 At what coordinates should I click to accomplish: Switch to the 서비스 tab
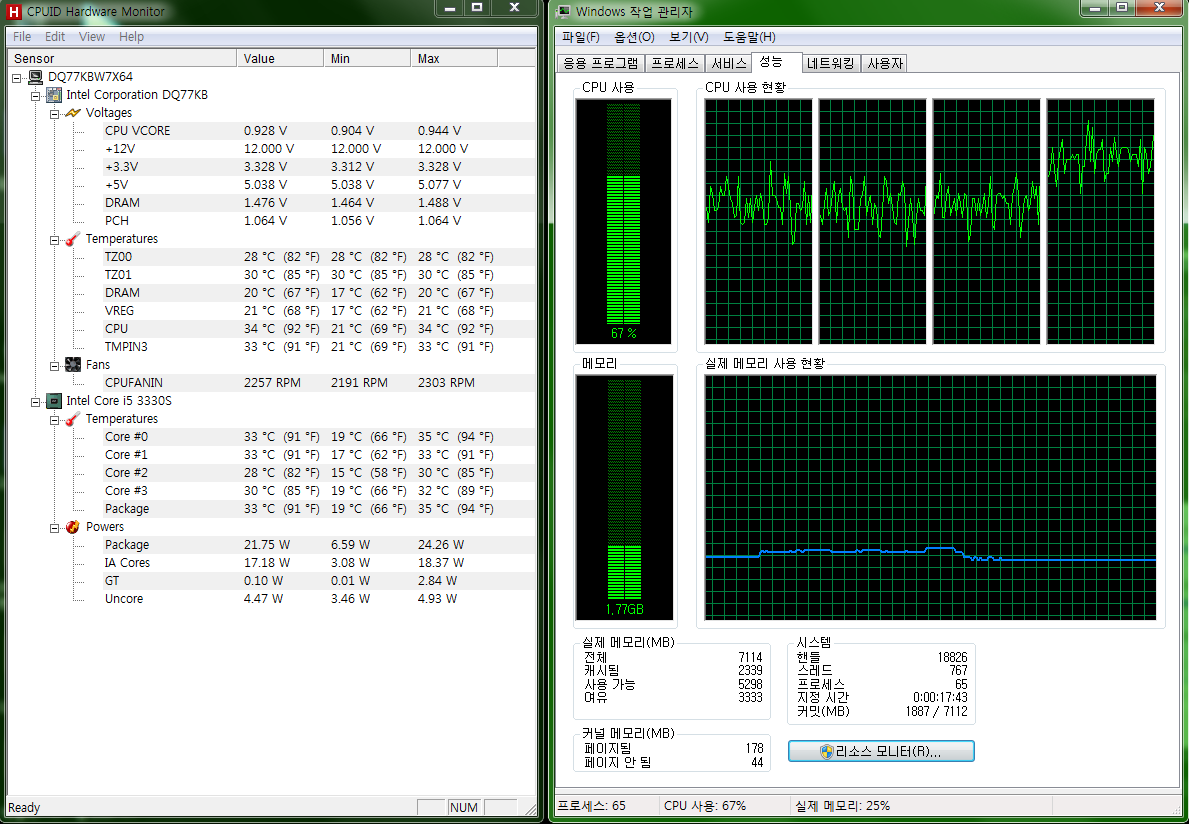coord(729,64)
